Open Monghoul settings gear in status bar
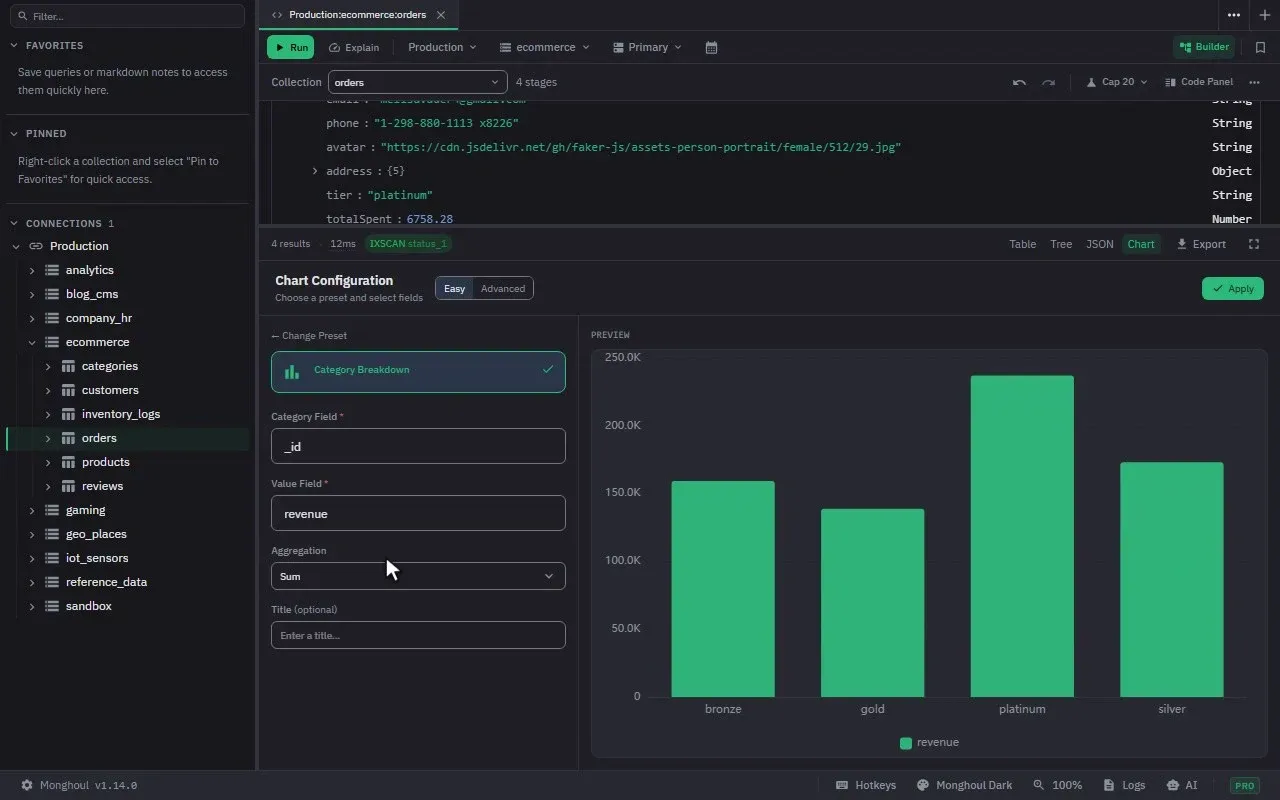The height and width of the screenshot is (800, 1280). [27, 785]
